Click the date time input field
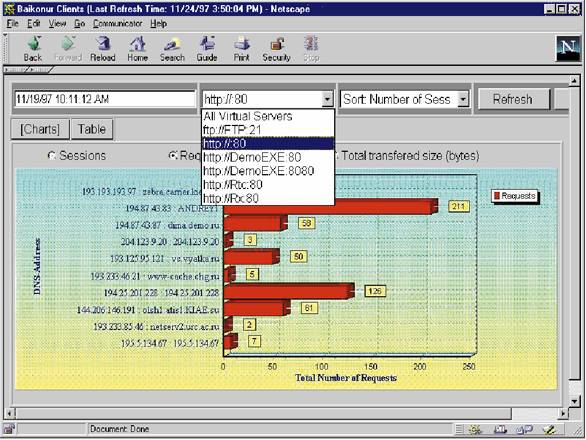This screenshot has width=586, height=440. click(105, 99)
